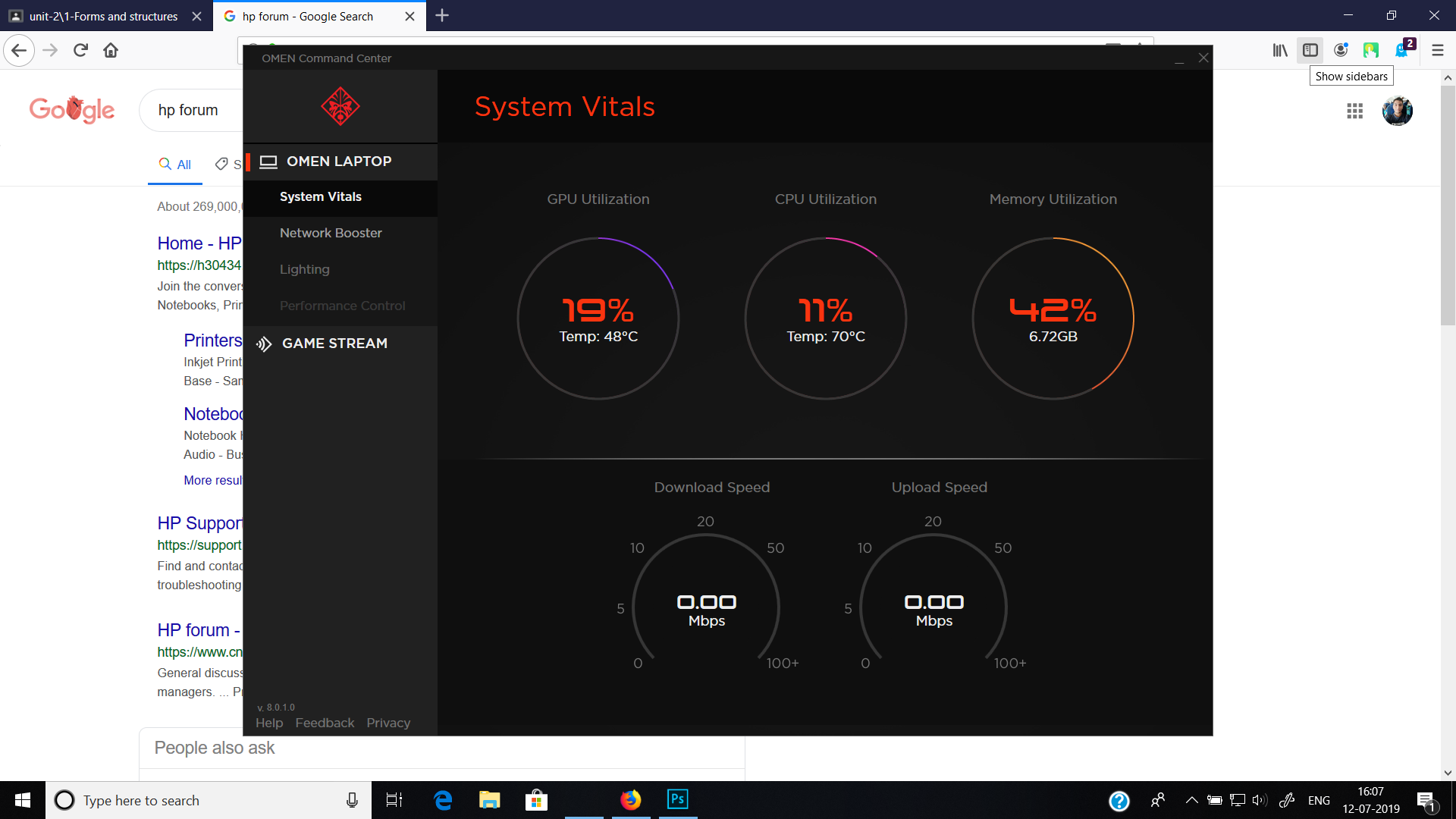1456x819 pixels.
Task: Open the Firefox hamburger menu
Action: 1438,51
